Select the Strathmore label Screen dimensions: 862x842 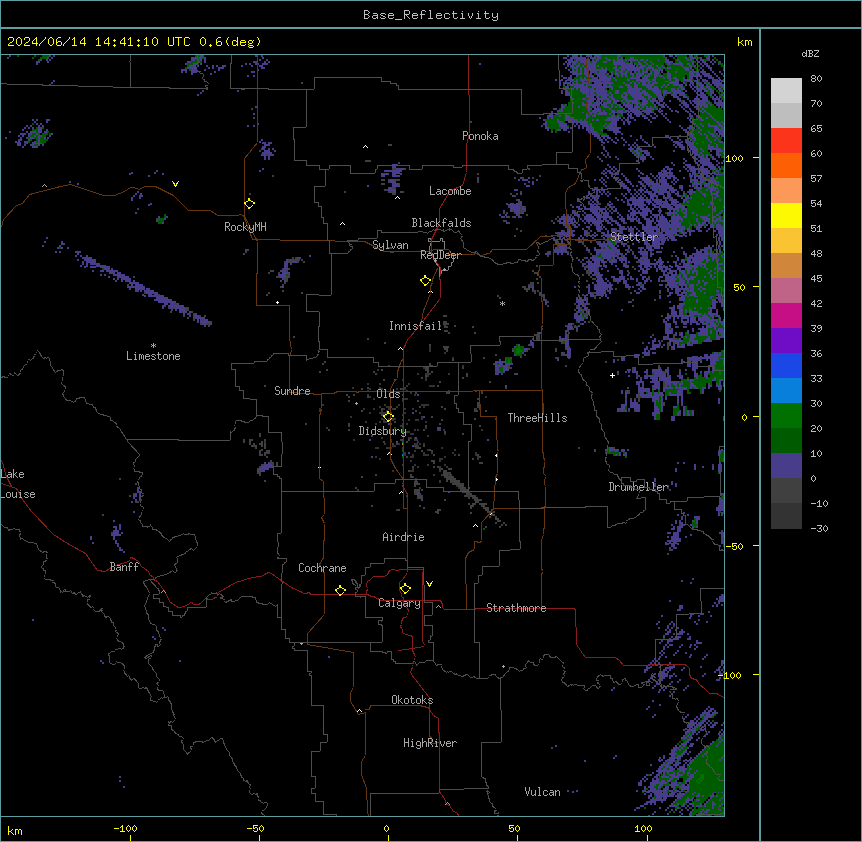tap(516, 608)
